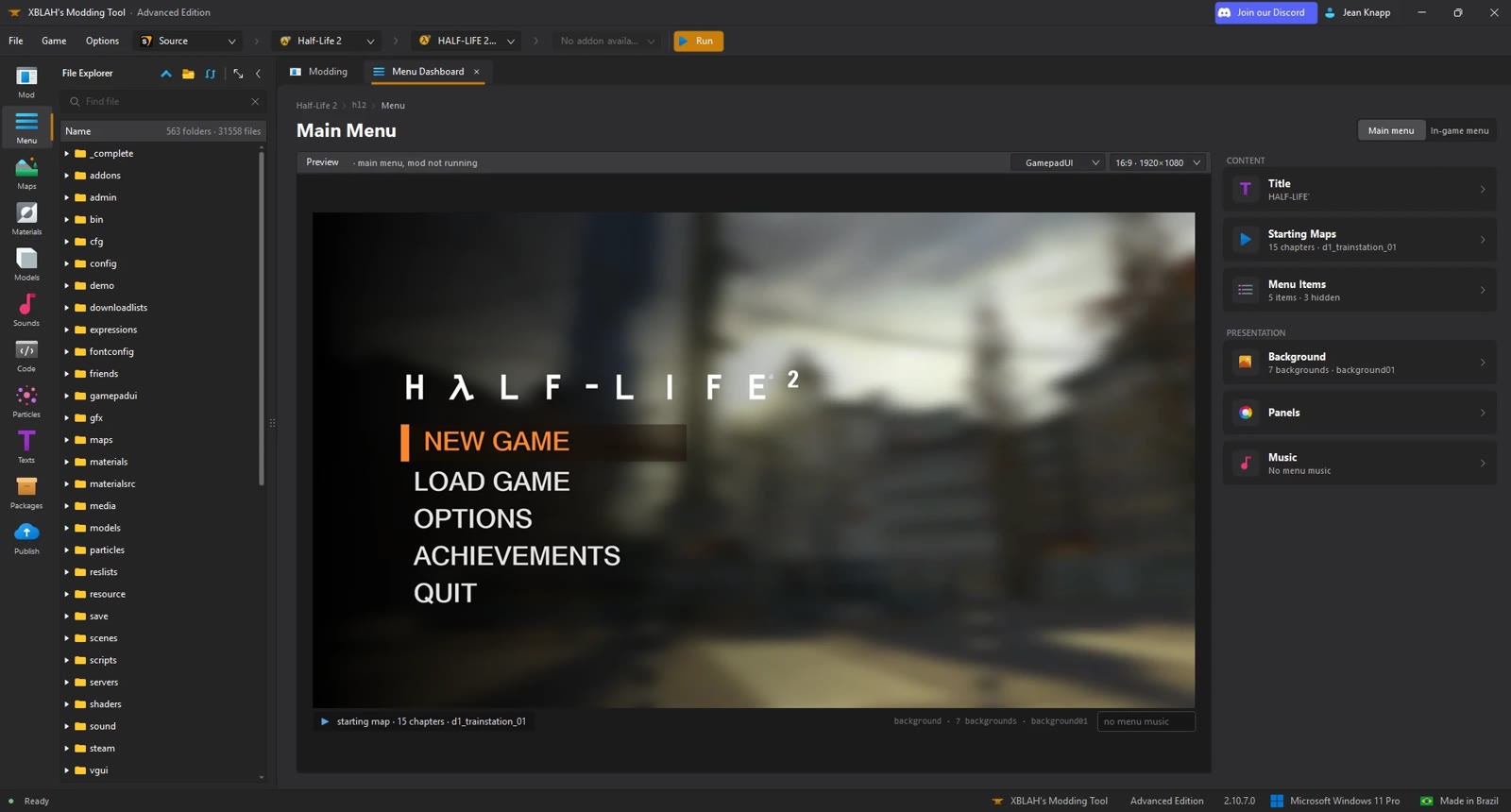Click the File Explorer expand arrows icon

pos(238,74)
